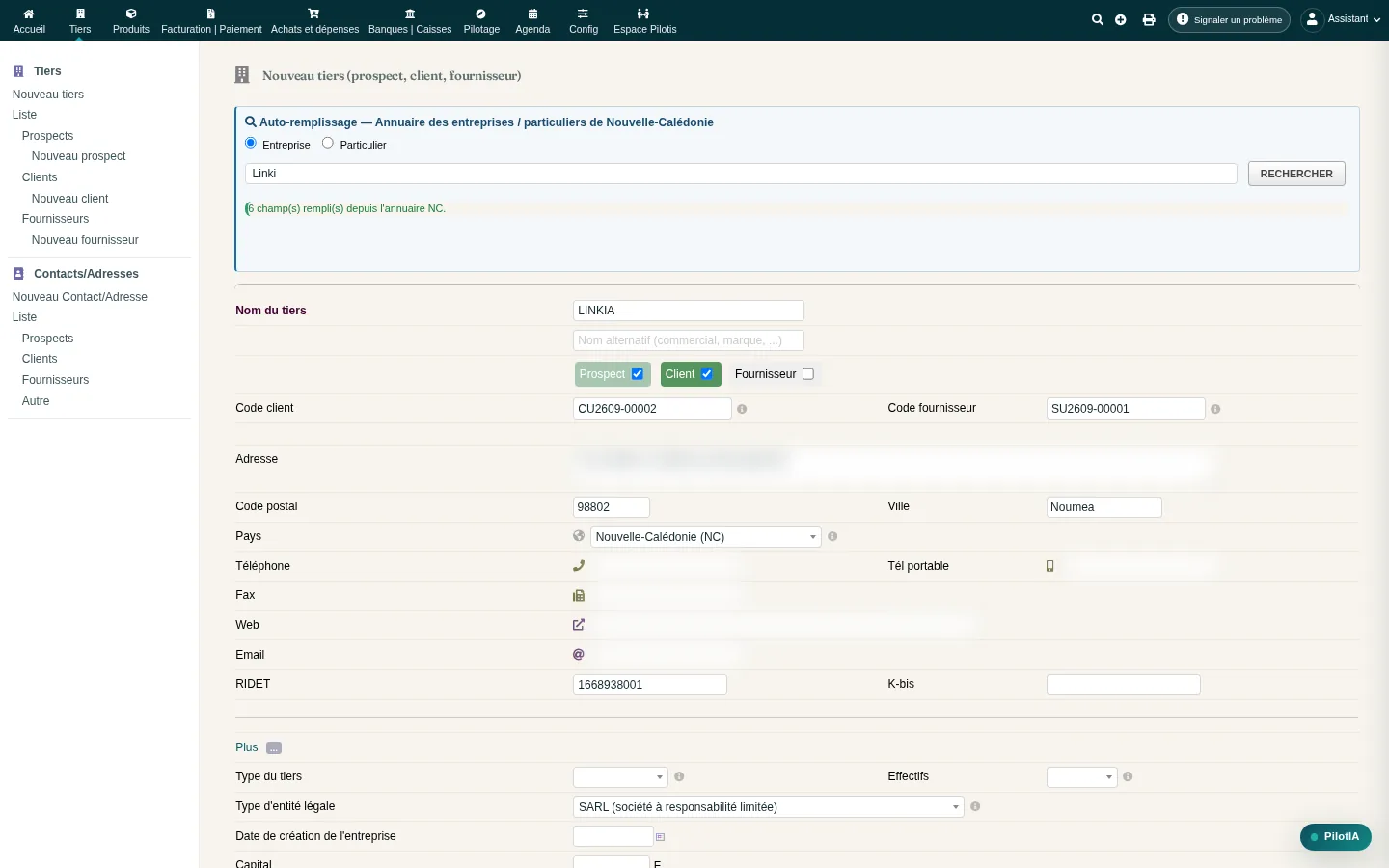Open the search magnifier icon in top bar
This screenshot has height=868, width=1389.
pyautogui.click(x=1097, y=19)
